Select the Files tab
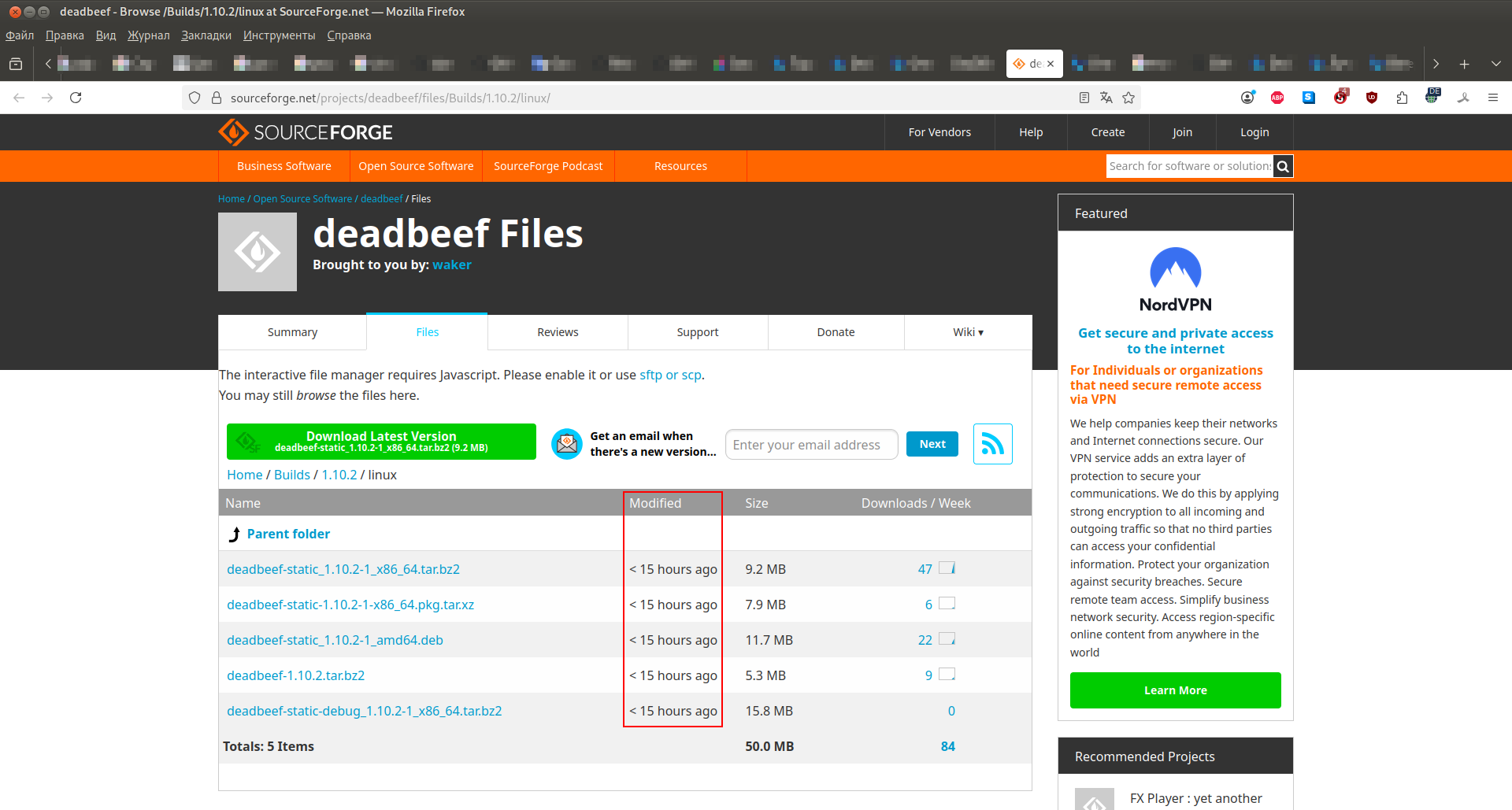 (427, 332)
